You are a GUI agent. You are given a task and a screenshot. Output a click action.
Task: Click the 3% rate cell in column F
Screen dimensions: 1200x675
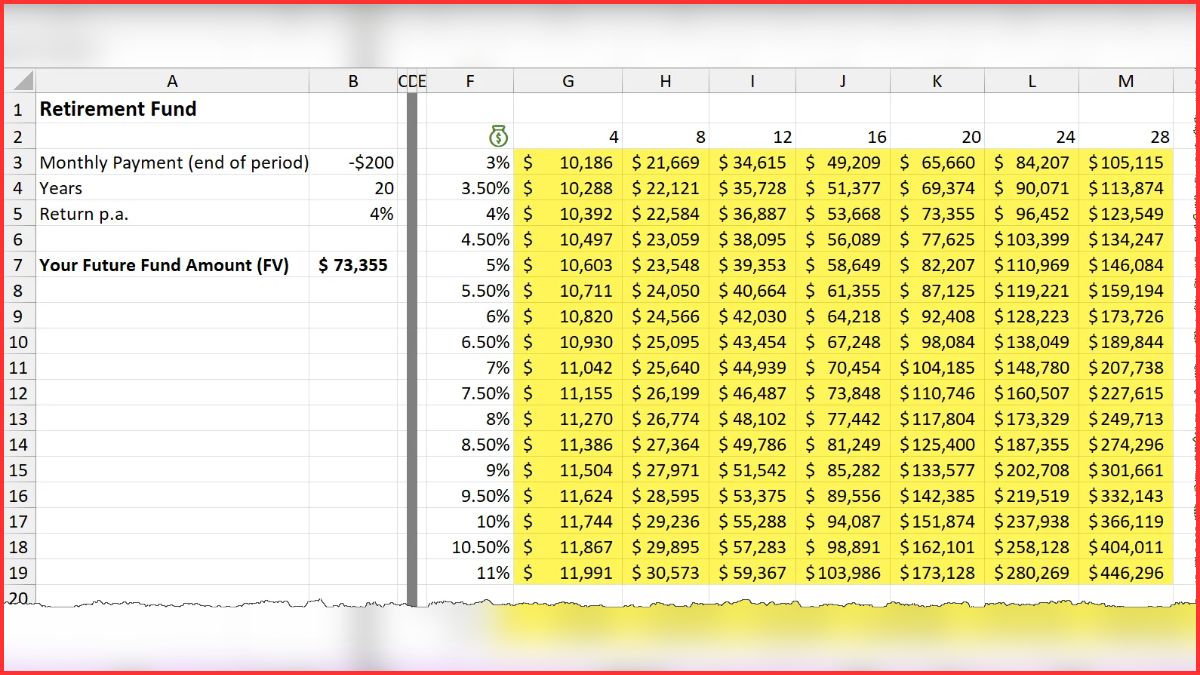[x=470, y=162]
